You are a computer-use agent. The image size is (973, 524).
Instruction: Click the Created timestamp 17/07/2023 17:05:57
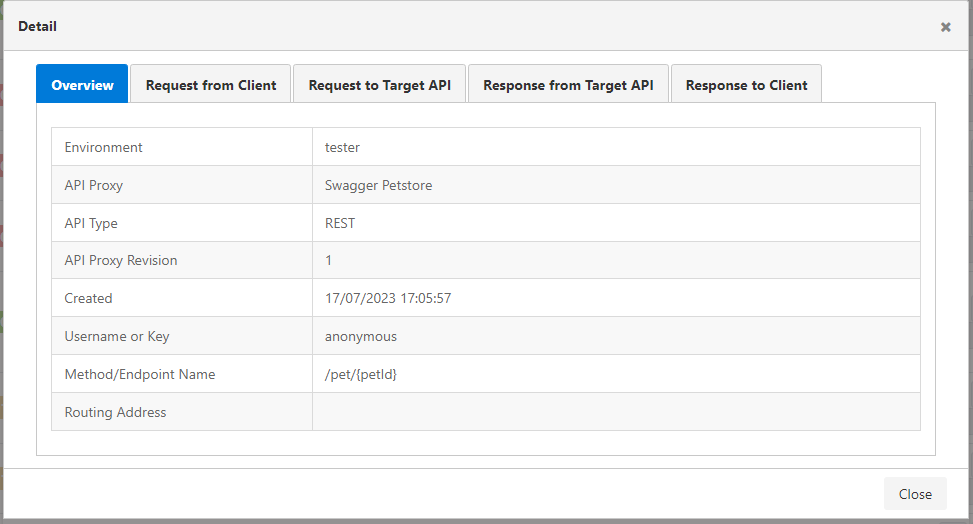coord(388,298)
